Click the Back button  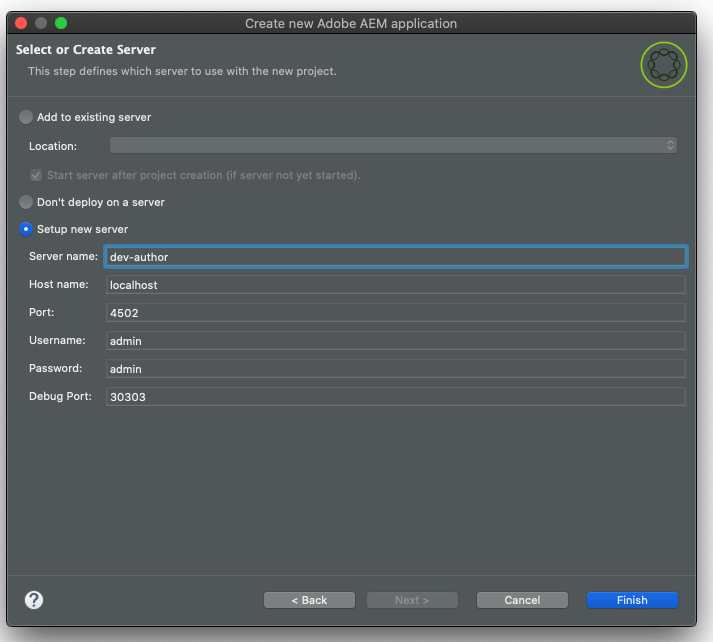pos(309,600)
